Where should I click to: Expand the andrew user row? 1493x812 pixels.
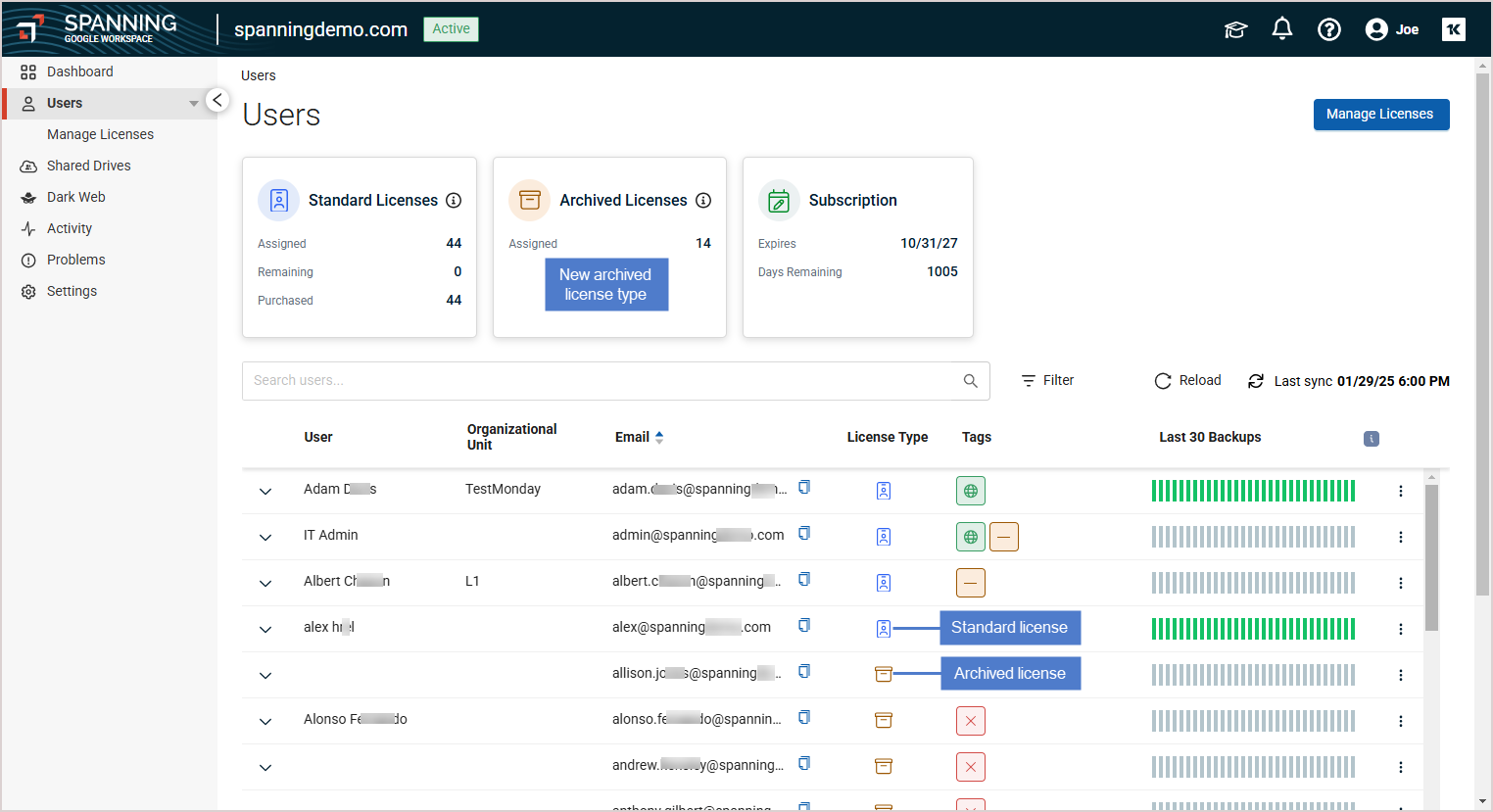(265, 768)
